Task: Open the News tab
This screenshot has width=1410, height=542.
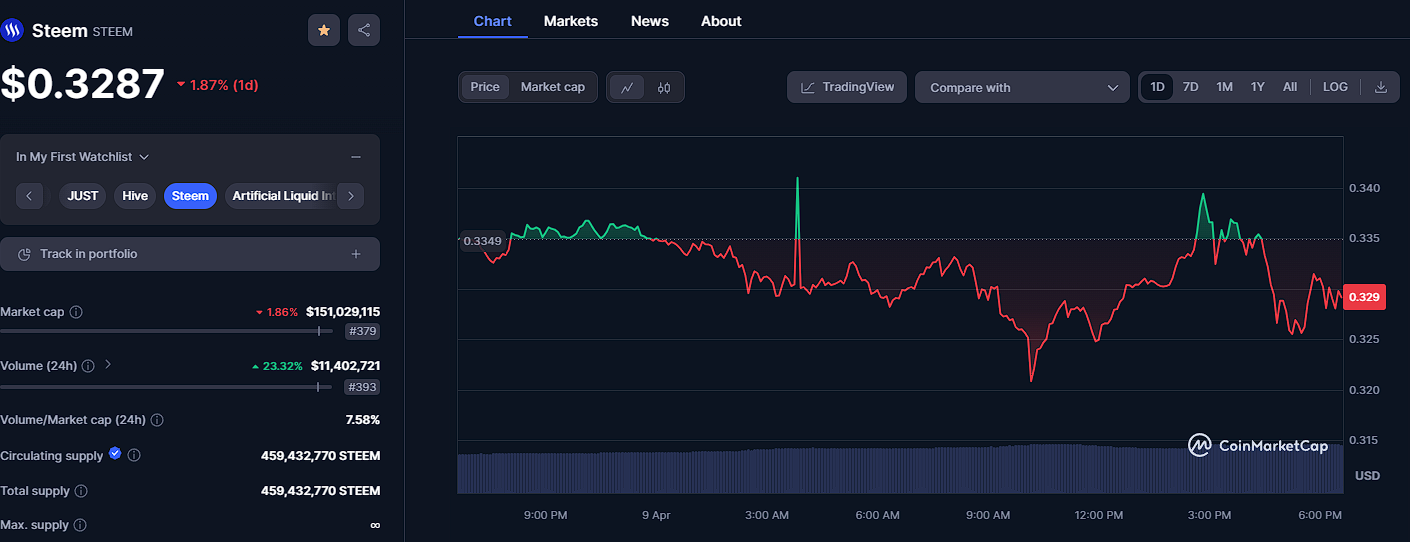Action: pos(650,21)
